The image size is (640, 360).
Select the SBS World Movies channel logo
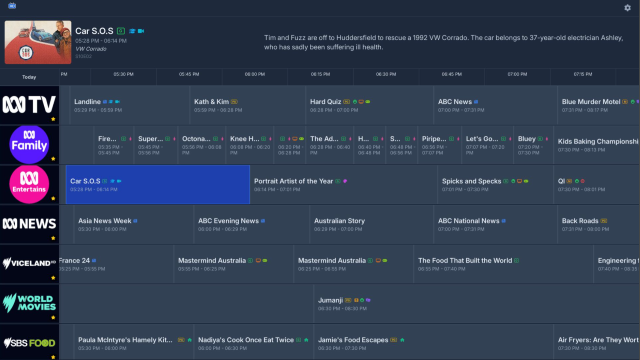(x=29, y=303)
